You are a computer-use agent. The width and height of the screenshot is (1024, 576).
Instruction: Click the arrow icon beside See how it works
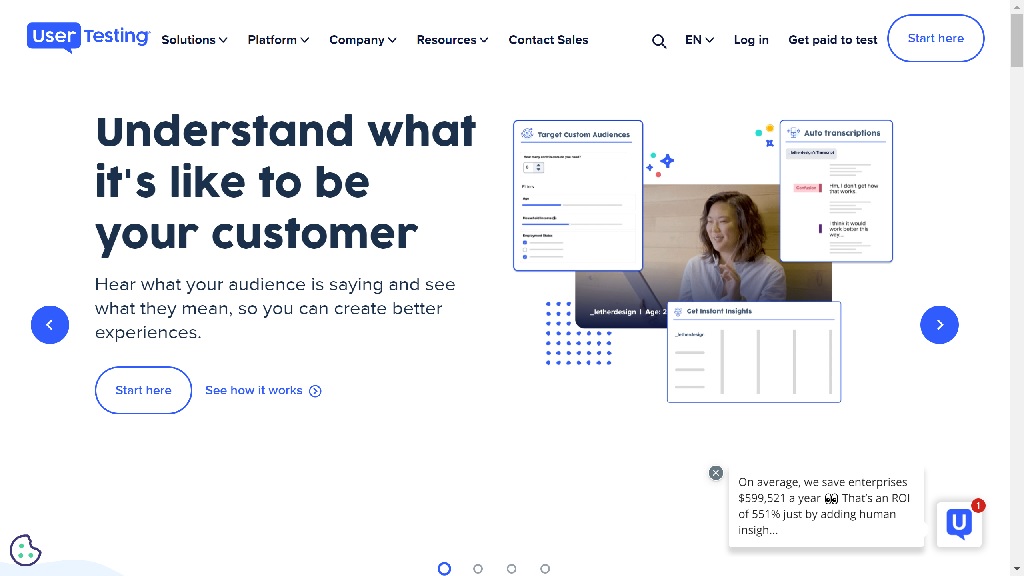tap(316, 391)
